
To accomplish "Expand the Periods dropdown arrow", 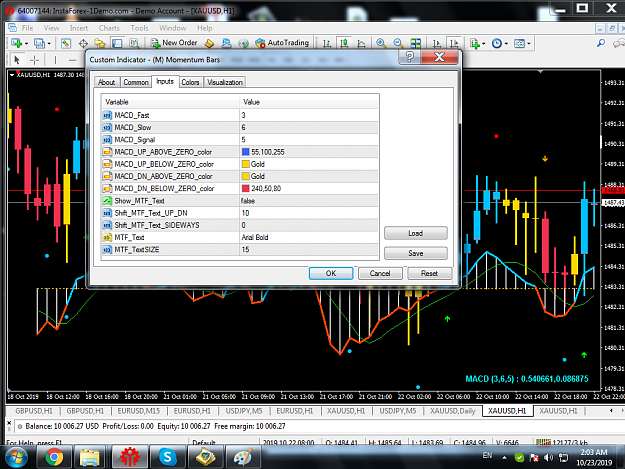I will (x=506, y=43).
